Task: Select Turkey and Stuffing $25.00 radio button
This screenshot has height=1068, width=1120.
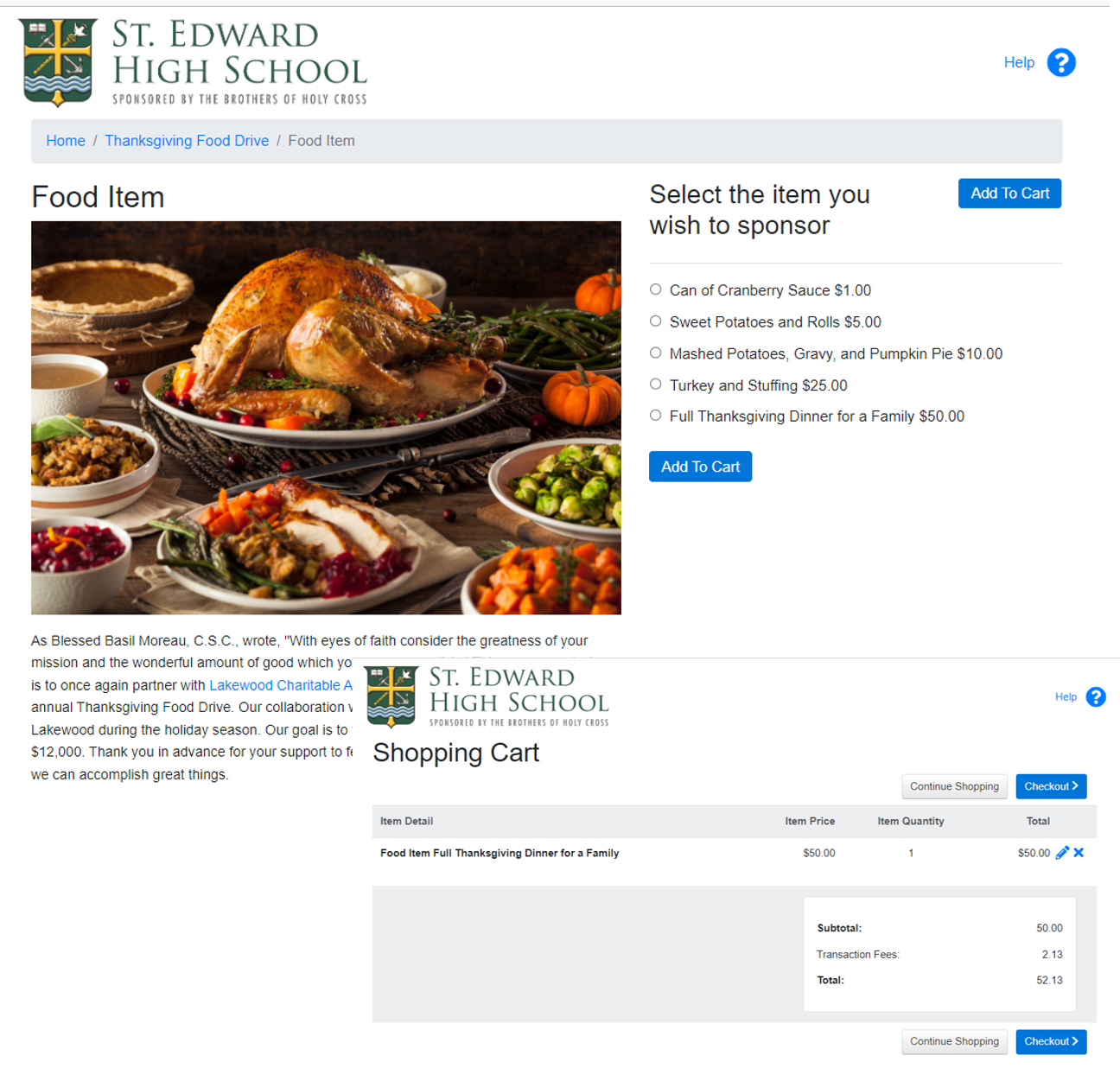Action: click(x=656, y=385)
